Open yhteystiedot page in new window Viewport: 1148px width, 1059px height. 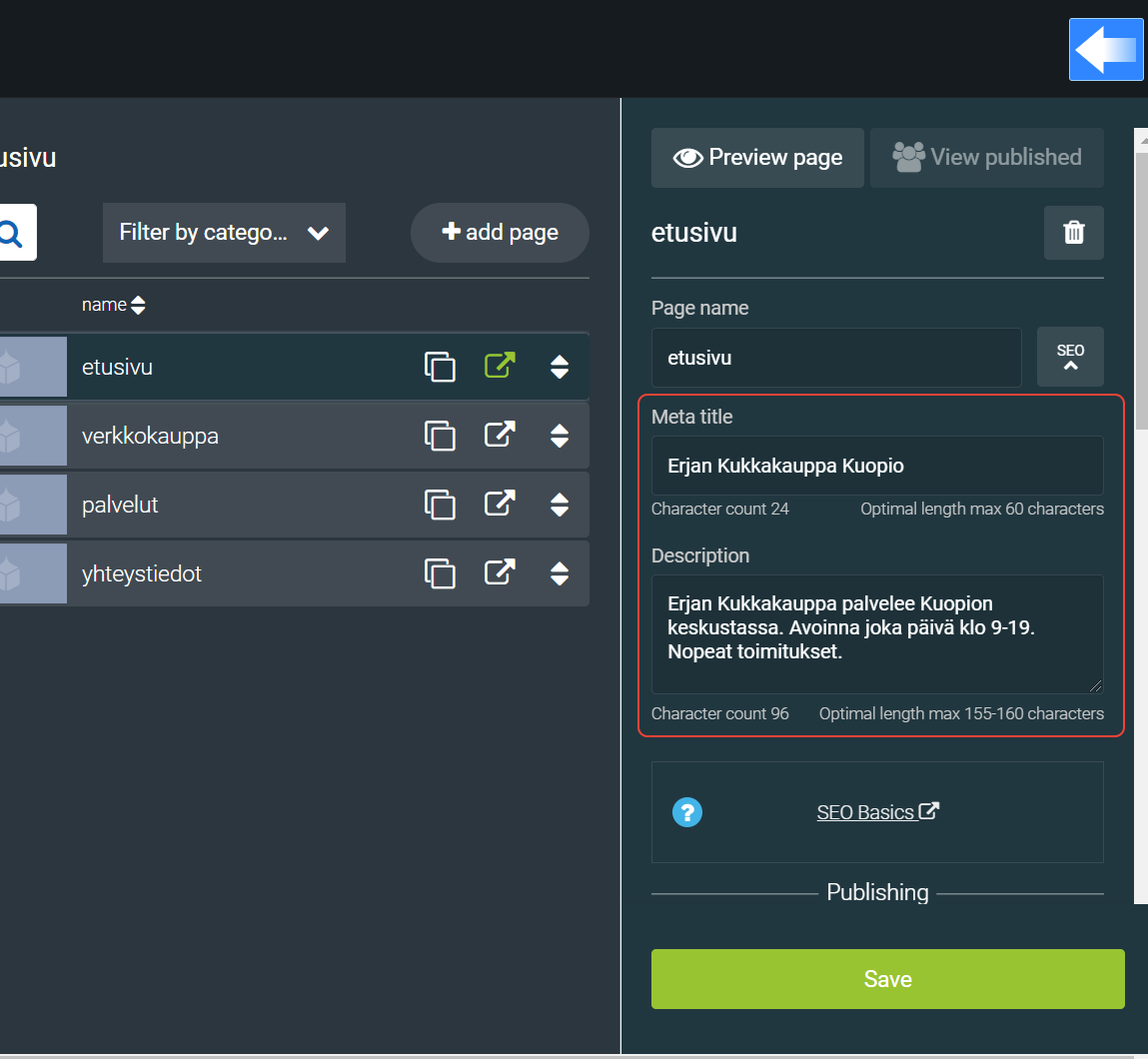point(500,572)
